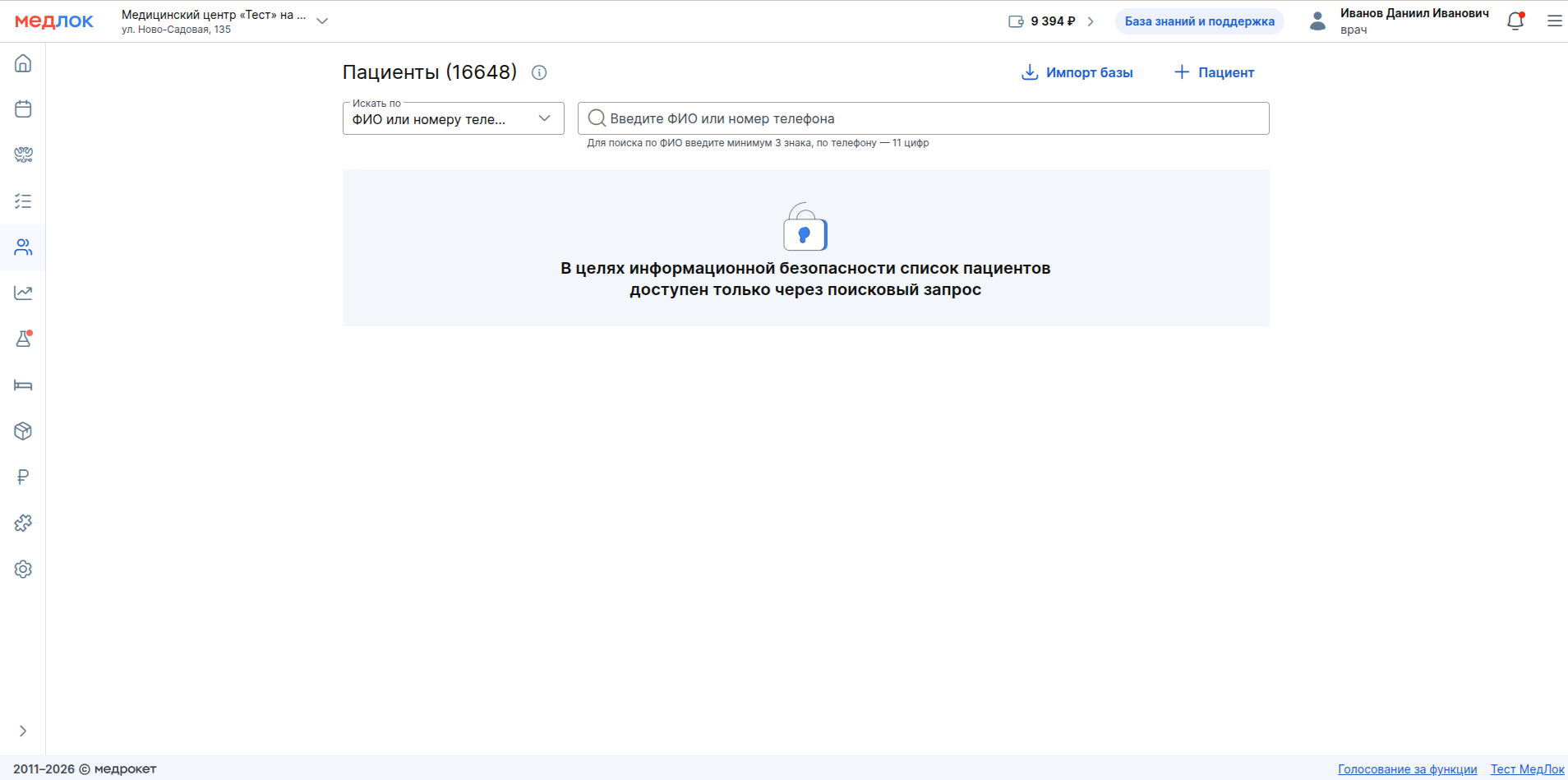Open the home page sidebar icon
The height and width of the screenshot is (780, 1568).
(x=23, y=63)
